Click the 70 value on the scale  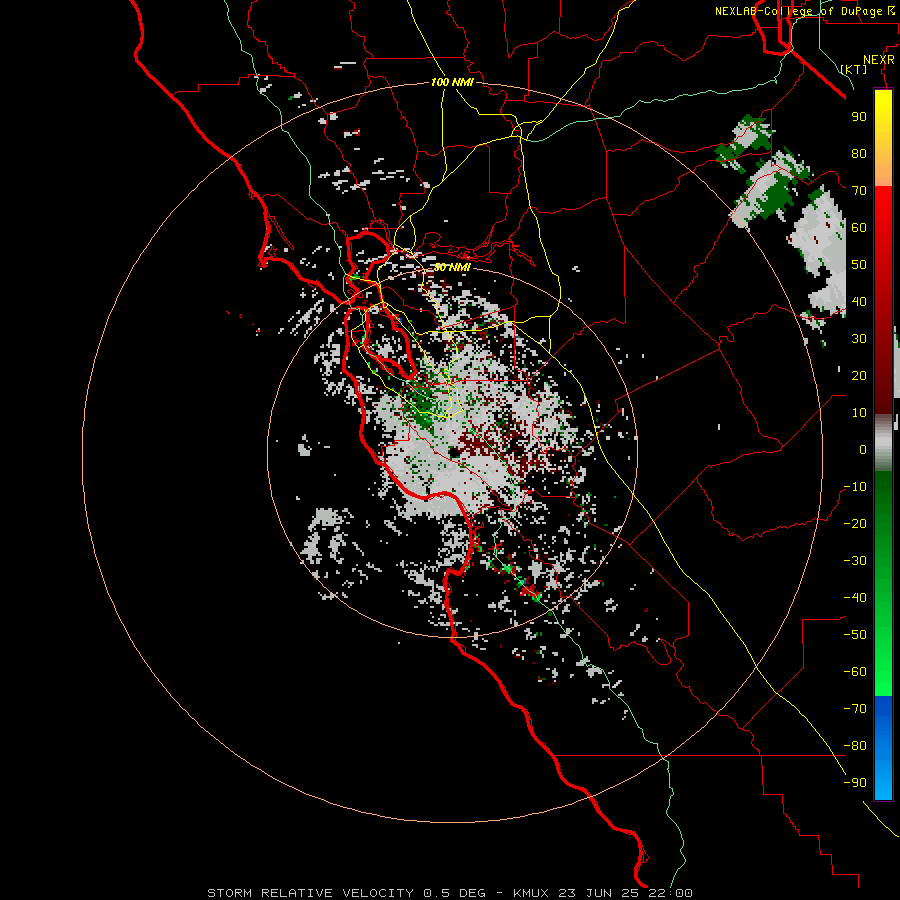859,191
